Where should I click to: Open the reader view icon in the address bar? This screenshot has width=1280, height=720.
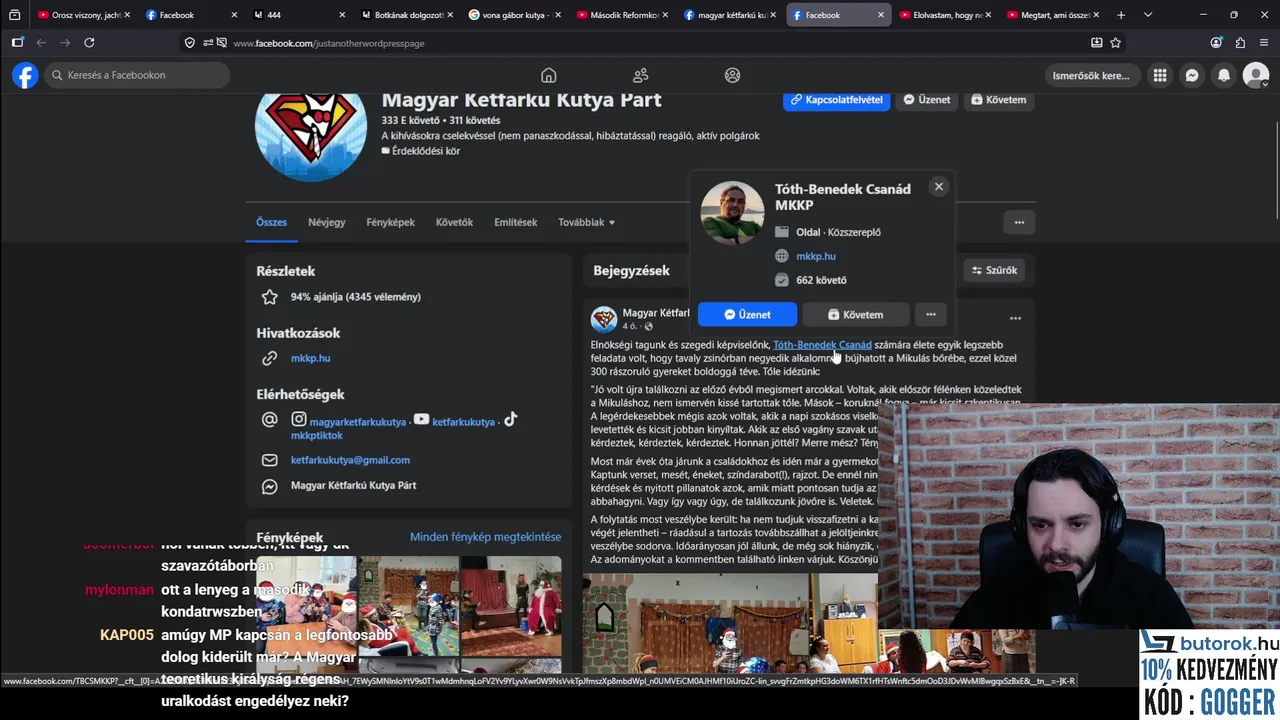[1097, 43]
